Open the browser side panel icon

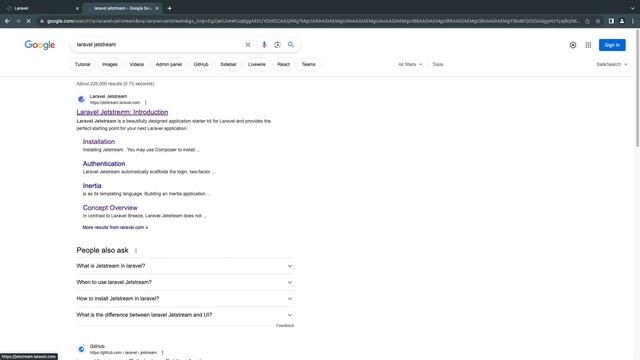pos(611,21)
